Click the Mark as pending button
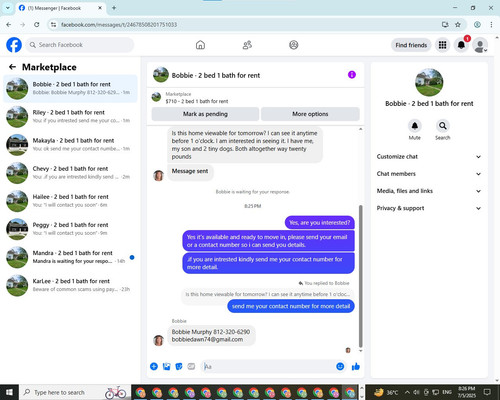The image size is (500, 400). (x=205, y=114)
